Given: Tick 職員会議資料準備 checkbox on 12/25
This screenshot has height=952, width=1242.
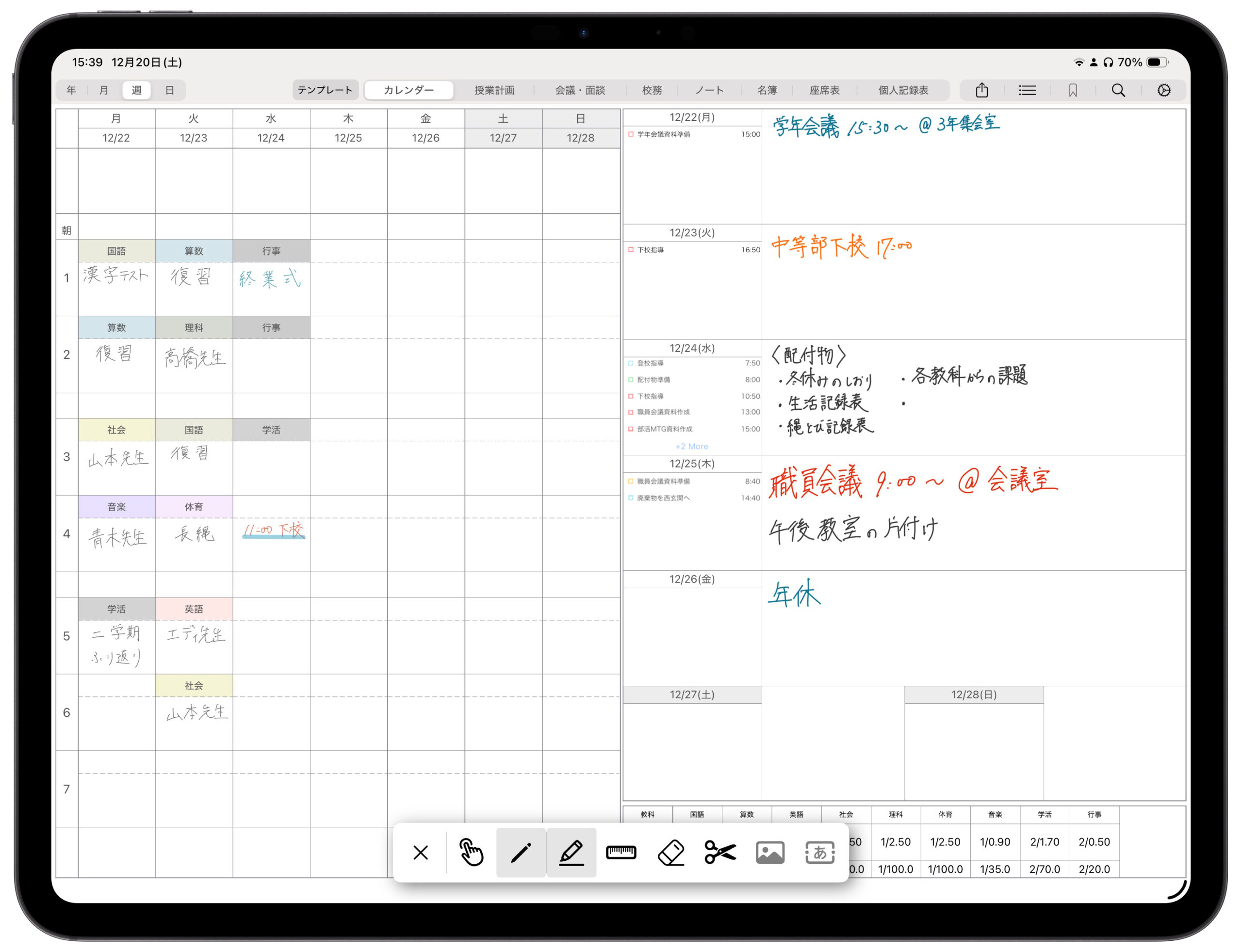Looking at the screenshot, I should (630, 482).
